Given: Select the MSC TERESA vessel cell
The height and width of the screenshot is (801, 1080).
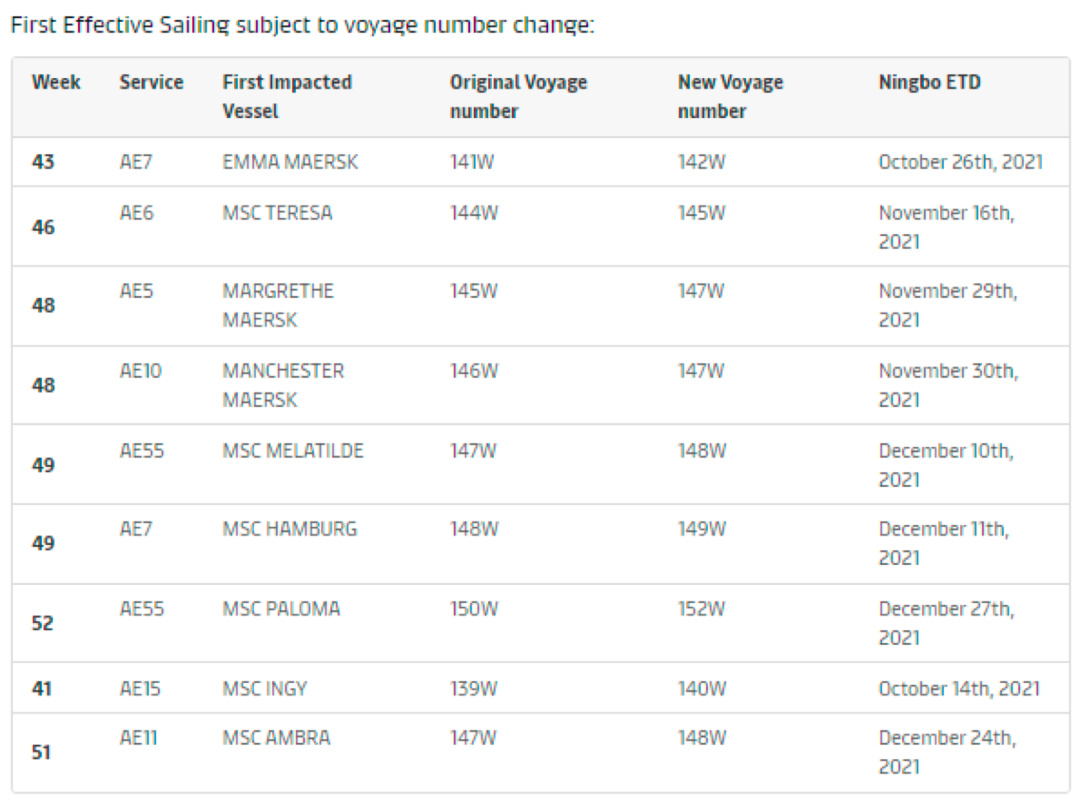Looking at the screenshot, I should pos(277,213).
